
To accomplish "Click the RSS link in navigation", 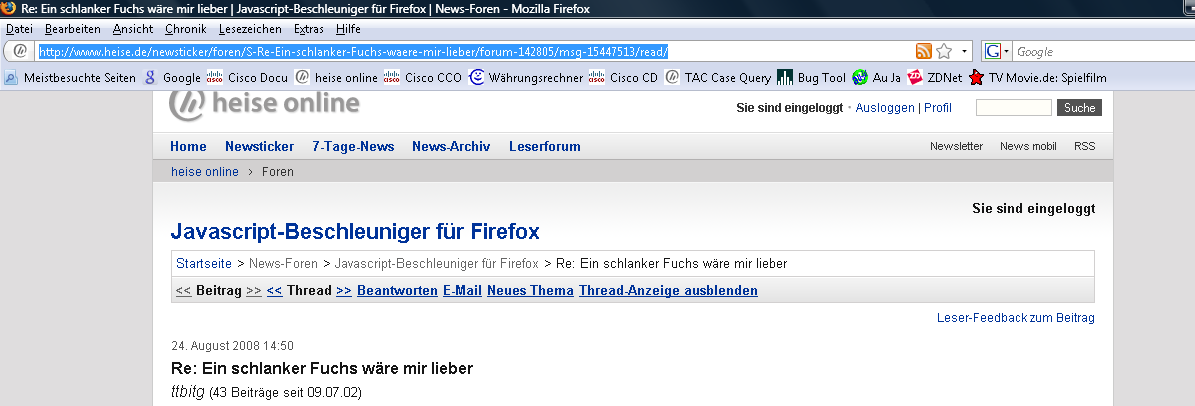I will click(1084, 146).
